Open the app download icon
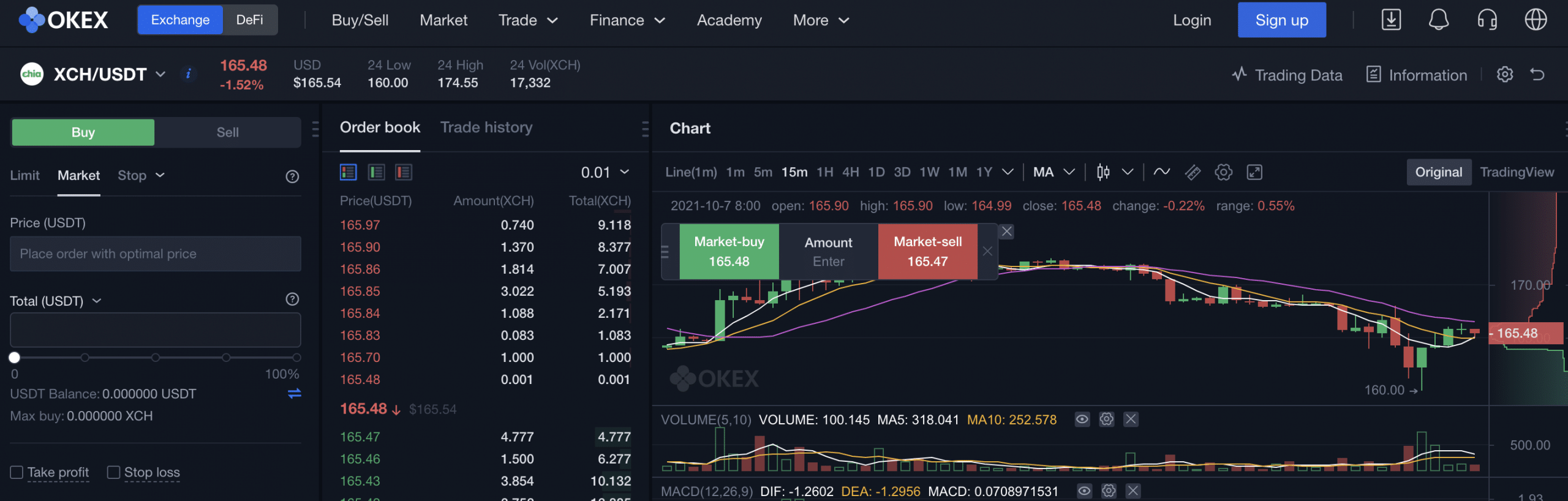 click(1391, 20)
